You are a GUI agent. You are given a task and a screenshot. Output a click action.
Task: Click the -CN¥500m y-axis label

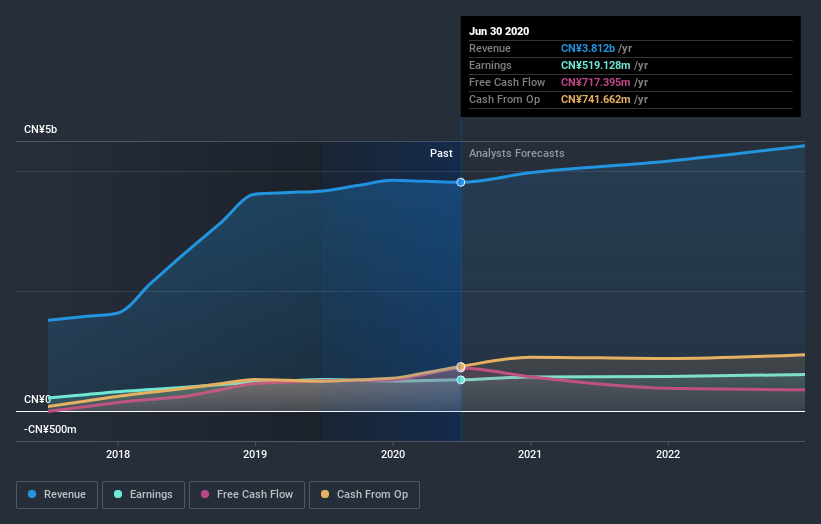click(50, 429)
